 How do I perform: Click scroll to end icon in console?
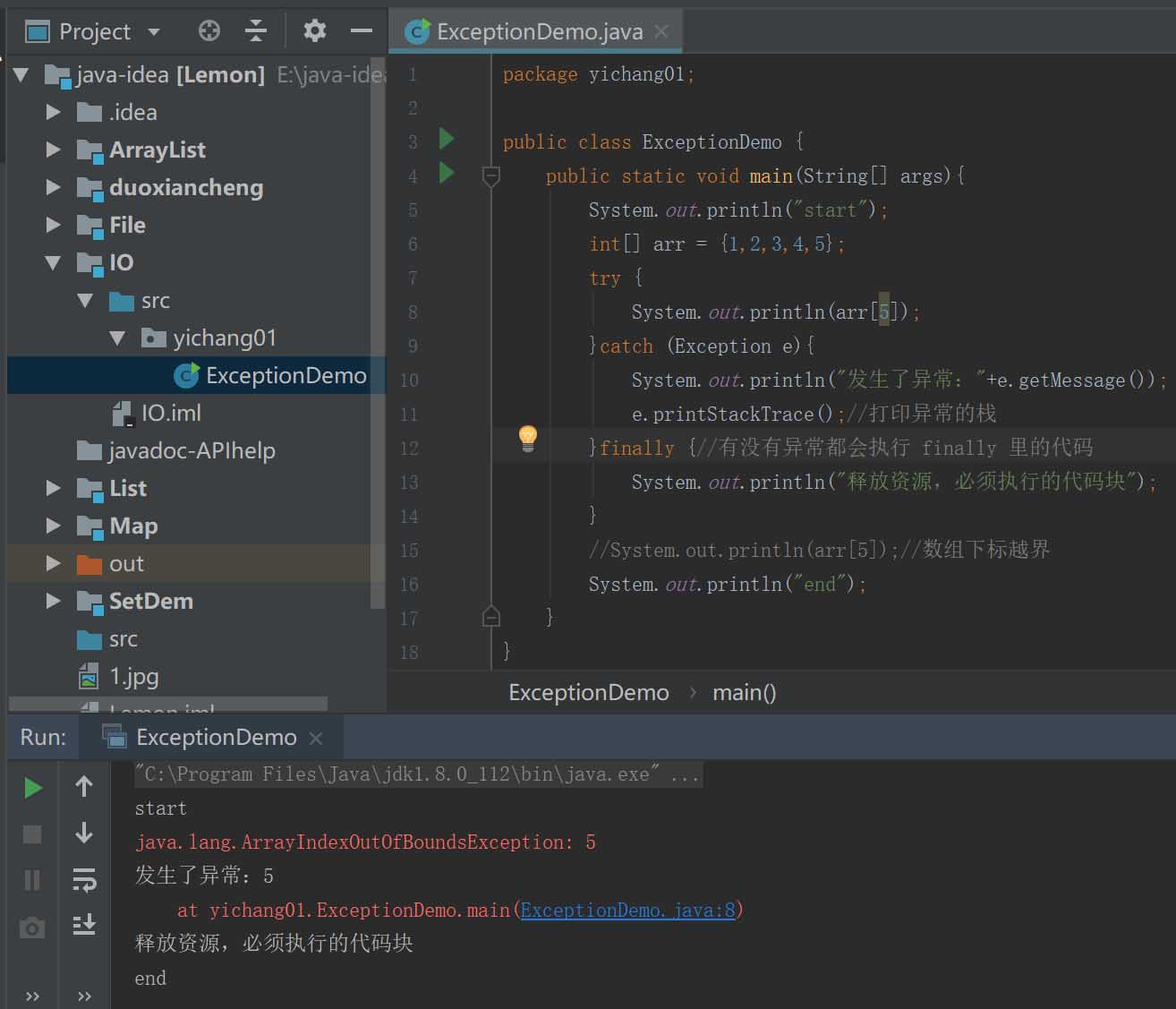click(84, 925)
